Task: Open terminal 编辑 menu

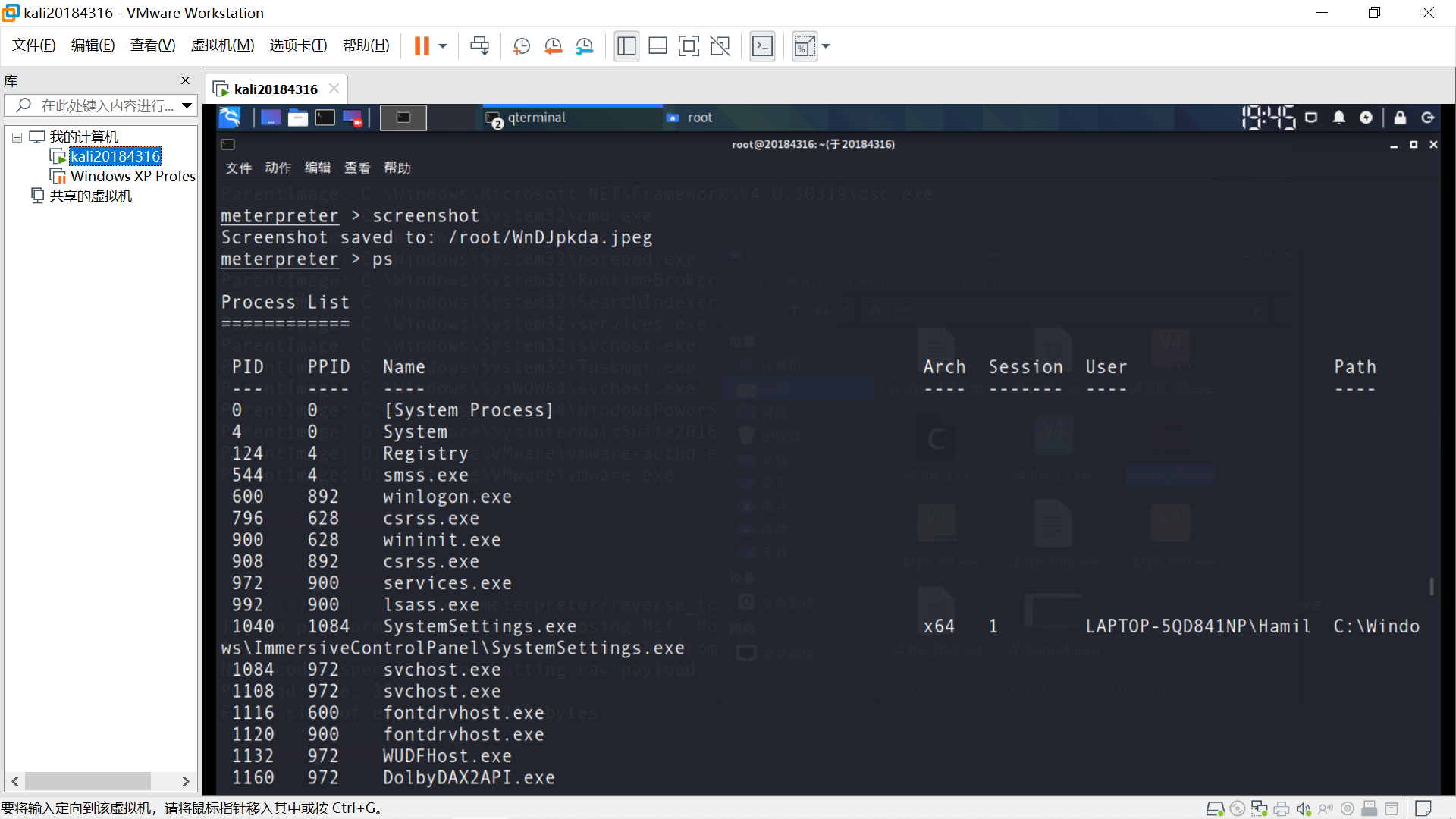Action: (317, 168)
